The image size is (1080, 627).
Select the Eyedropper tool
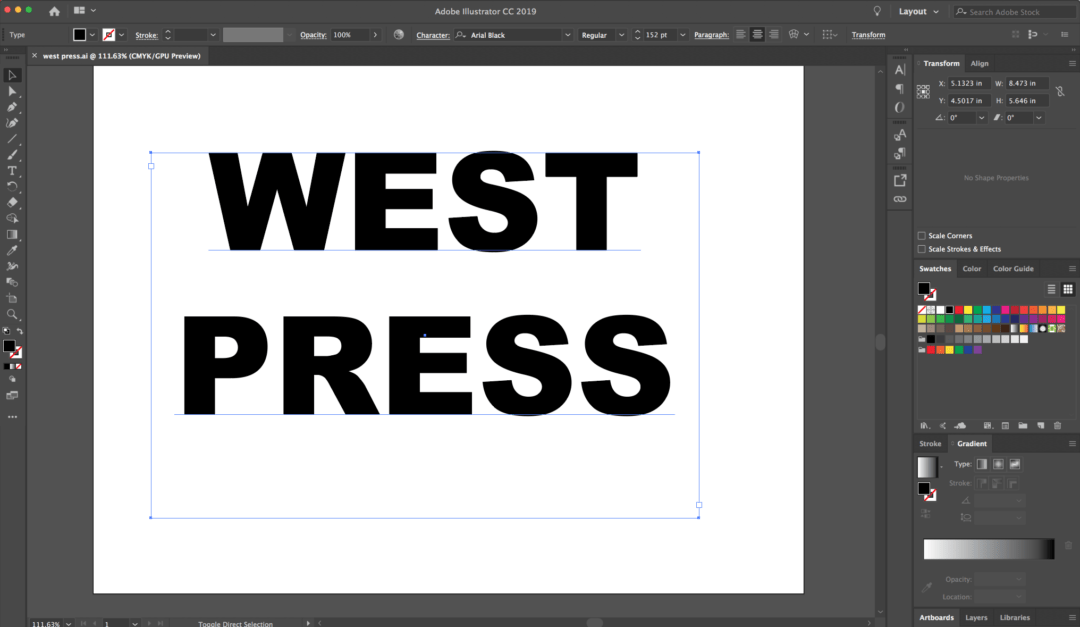[12, 251]
